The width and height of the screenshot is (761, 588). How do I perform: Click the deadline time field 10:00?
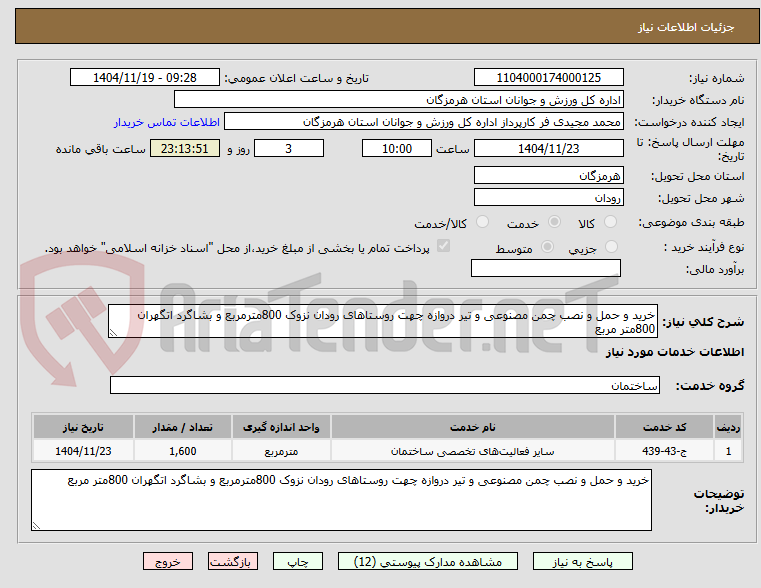[x=397, y=148]
